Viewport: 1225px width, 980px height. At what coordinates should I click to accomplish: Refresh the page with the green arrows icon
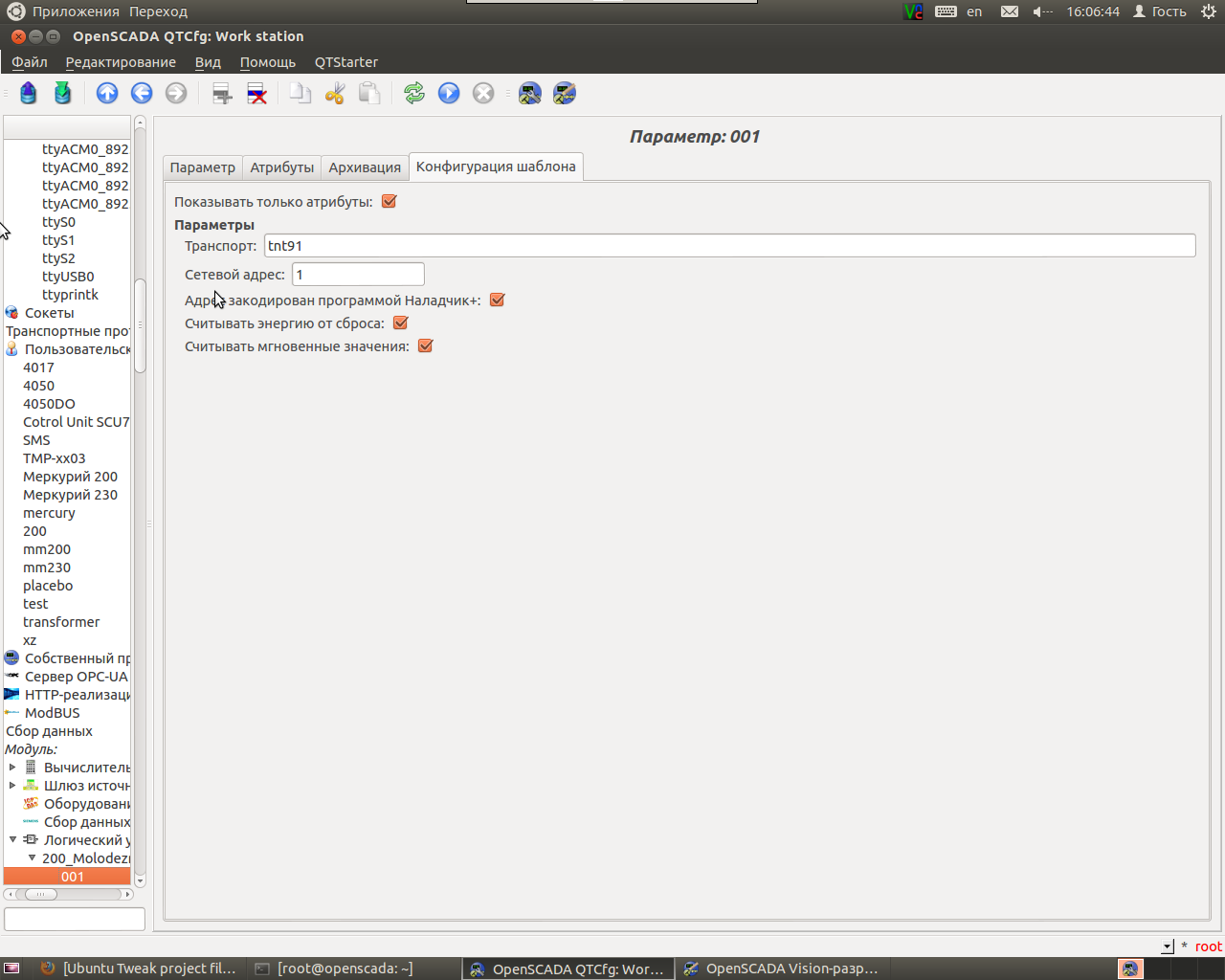tap(414, 93)
